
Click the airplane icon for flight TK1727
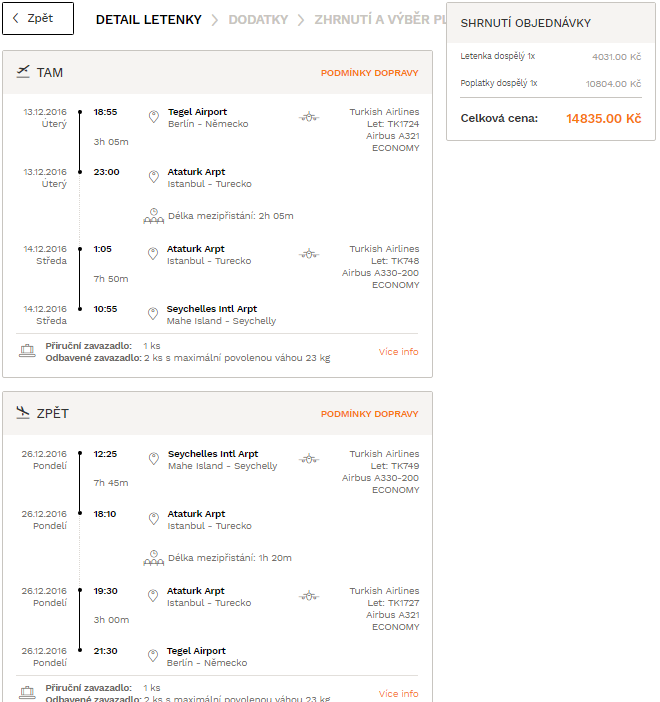pyautogui.click(x=309, y=596)
